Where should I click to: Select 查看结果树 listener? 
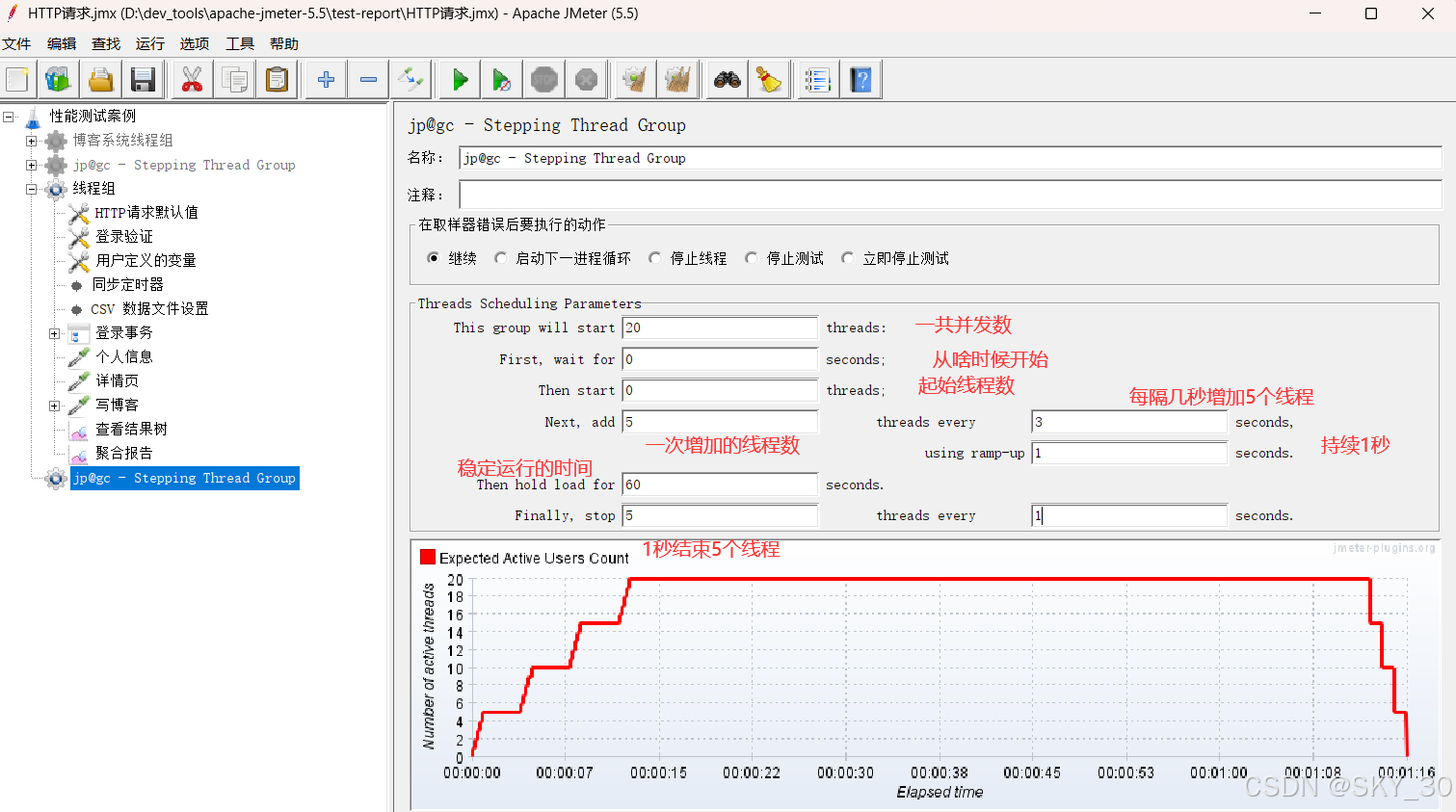[x=132, y=430]
